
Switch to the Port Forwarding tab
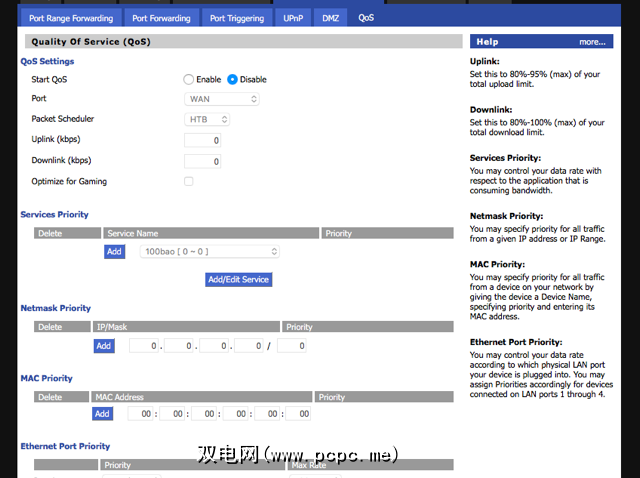161,18
